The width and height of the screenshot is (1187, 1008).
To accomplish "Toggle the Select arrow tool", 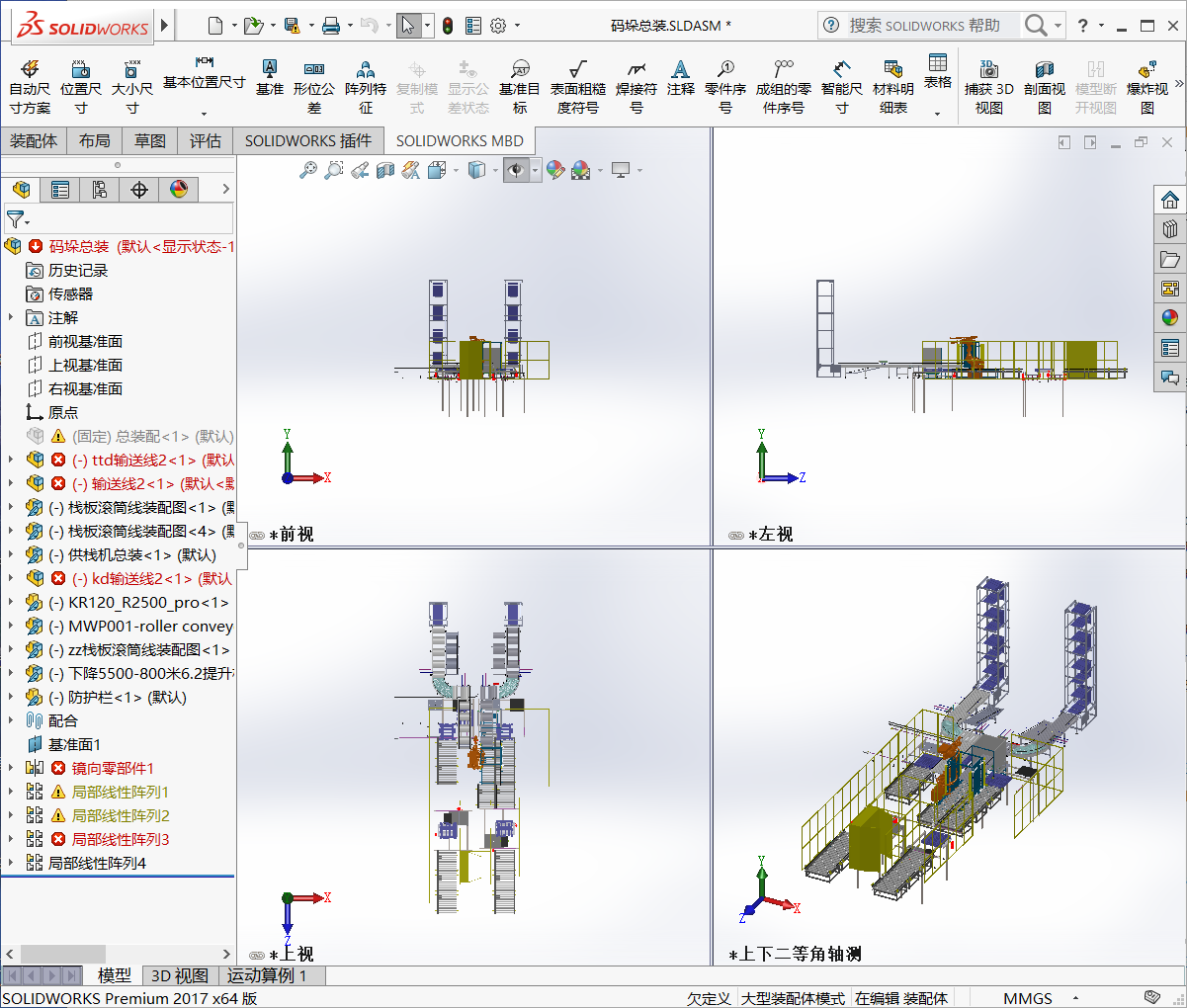I will pyautogui.click(x=408, y=26).
